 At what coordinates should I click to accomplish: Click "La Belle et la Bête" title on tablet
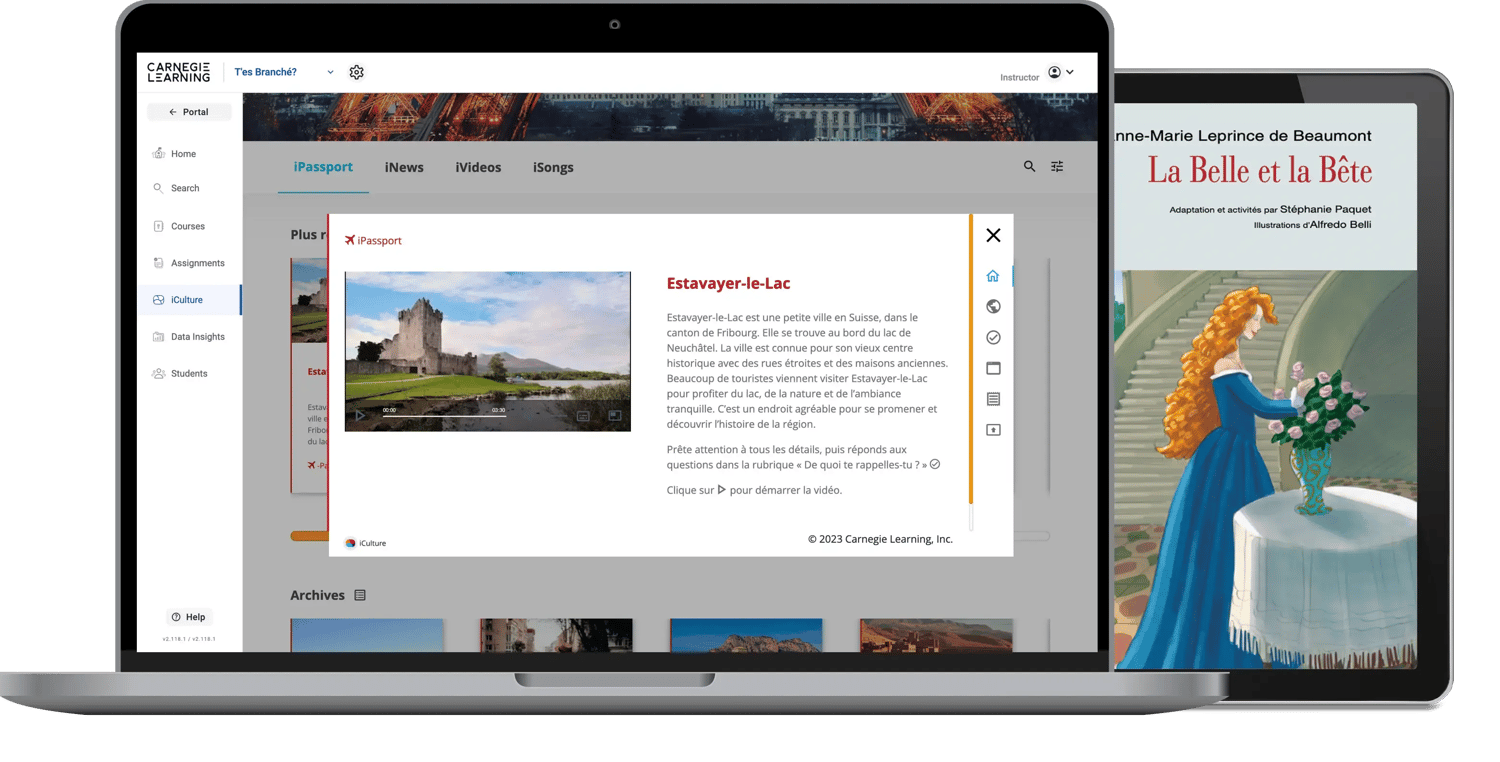click(1260, 170)
